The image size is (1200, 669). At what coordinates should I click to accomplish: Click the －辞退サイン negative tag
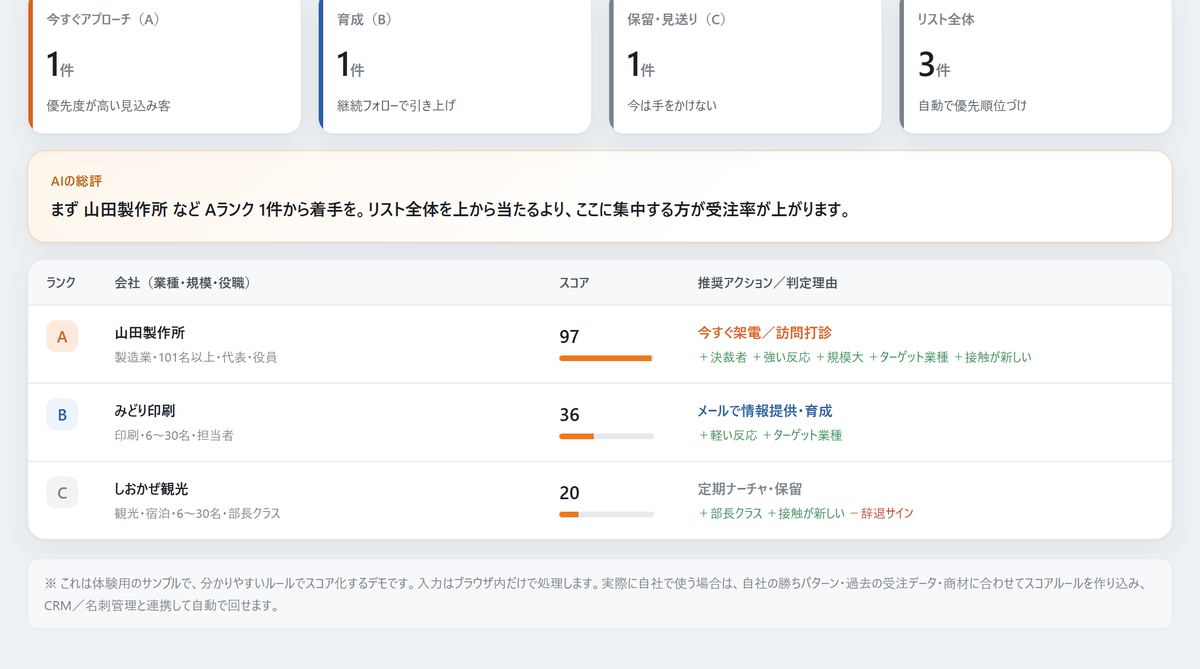click(x=881, y=513)
